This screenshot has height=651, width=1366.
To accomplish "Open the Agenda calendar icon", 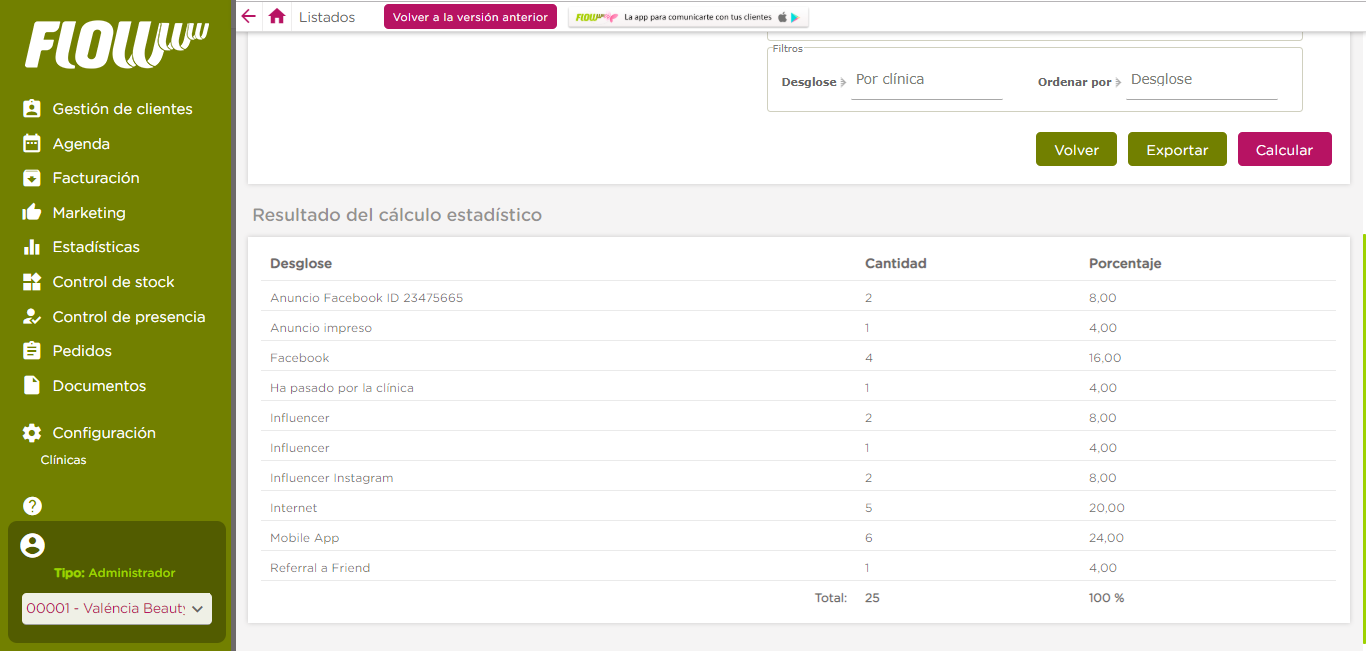I will [32, 144].
